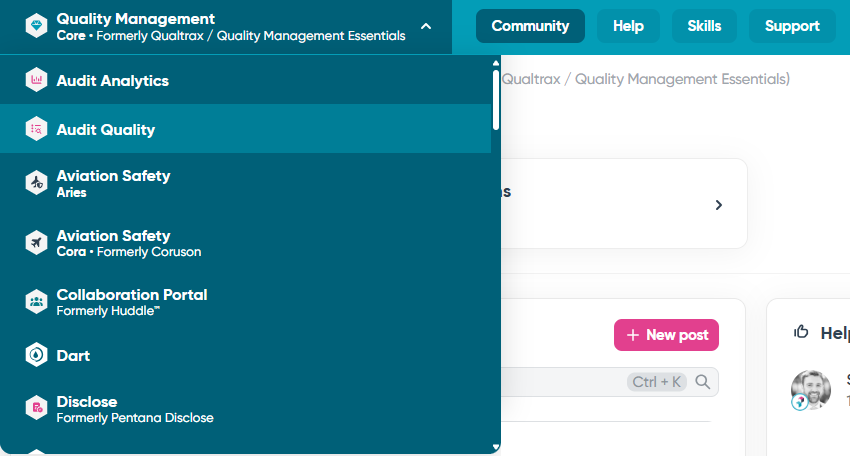
Task: Expand the card's right chevron arrow
Action: click(718, 205)
